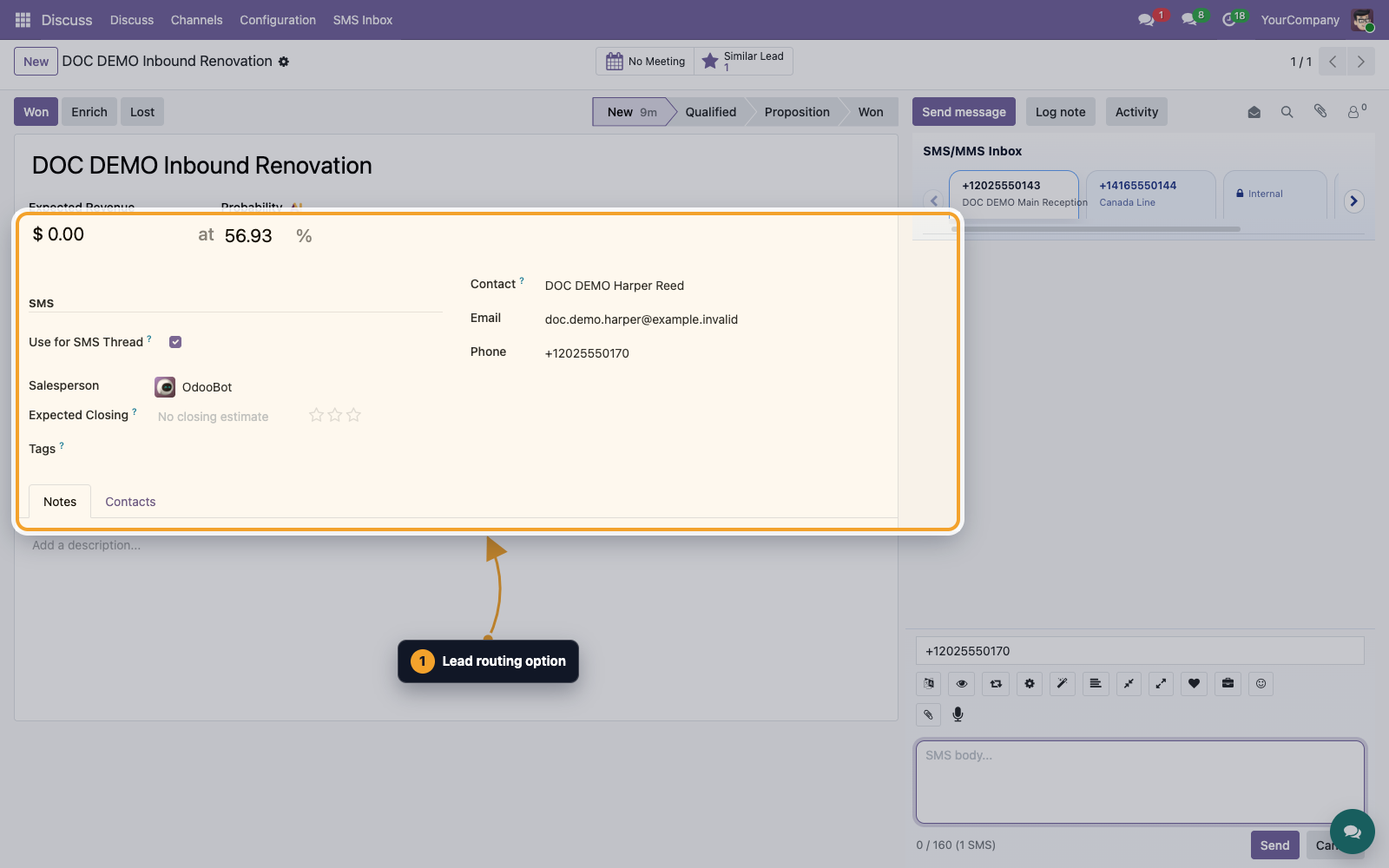This screenshot has width=1389, height=868.
Task: Open chatter attachments with the paperclip icon
Action: [1320, 111]
